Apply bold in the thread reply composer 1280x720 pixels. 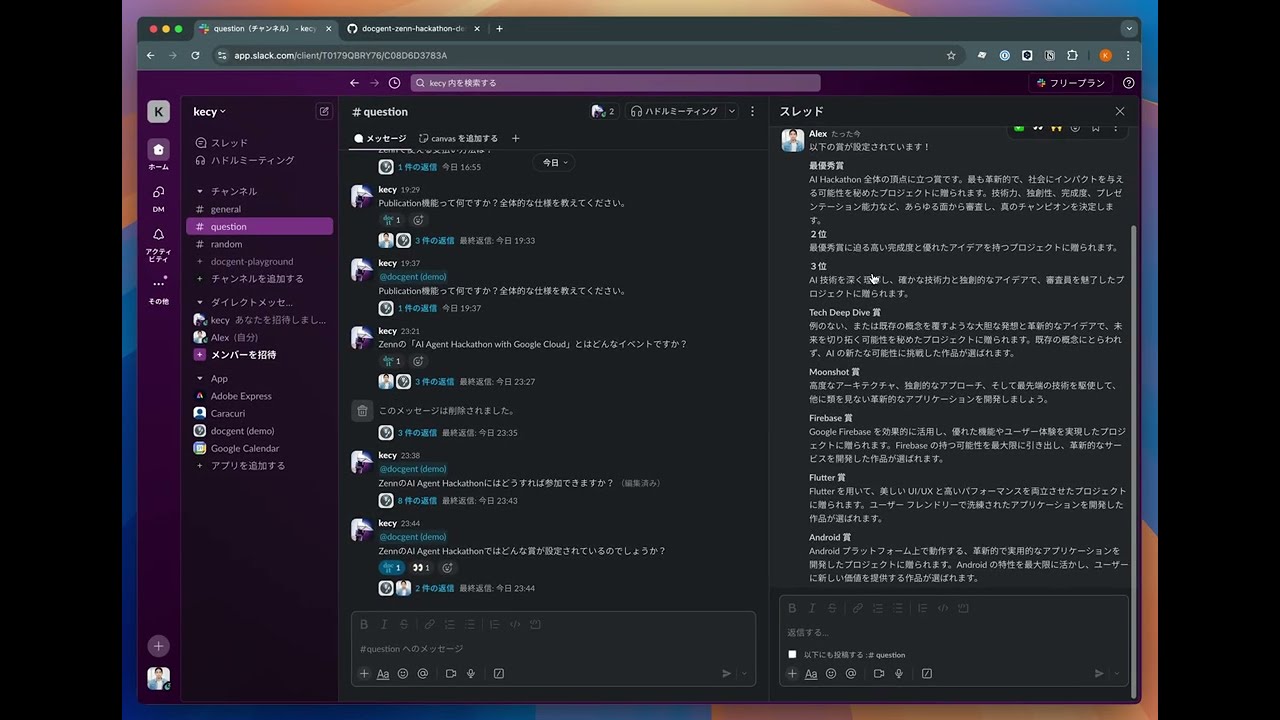point(792,608)
